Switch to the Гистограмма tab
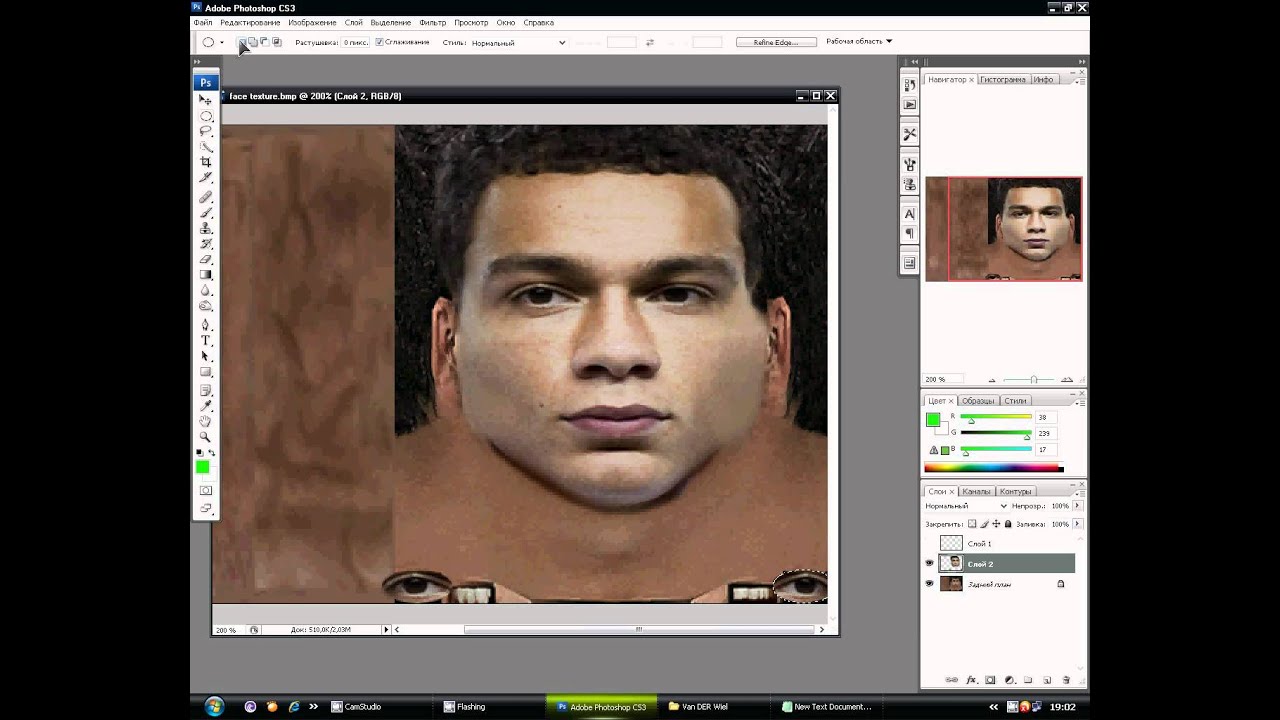The width and height of the screenshot is (1280, 720). click(x=1002, y=79)
